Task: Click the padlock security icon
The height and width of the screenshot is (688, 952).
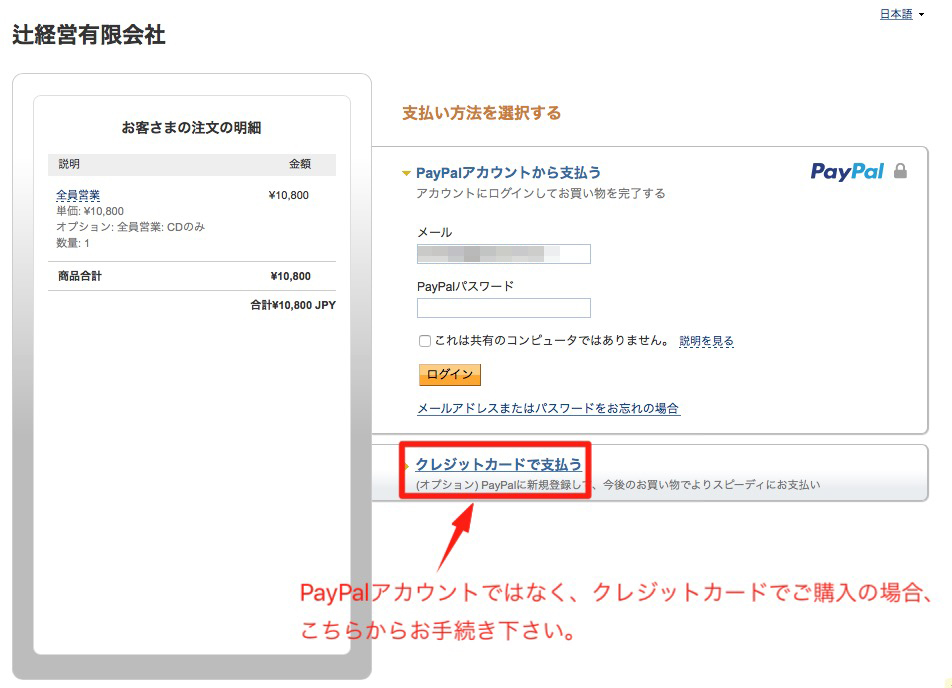Action: 900,171
